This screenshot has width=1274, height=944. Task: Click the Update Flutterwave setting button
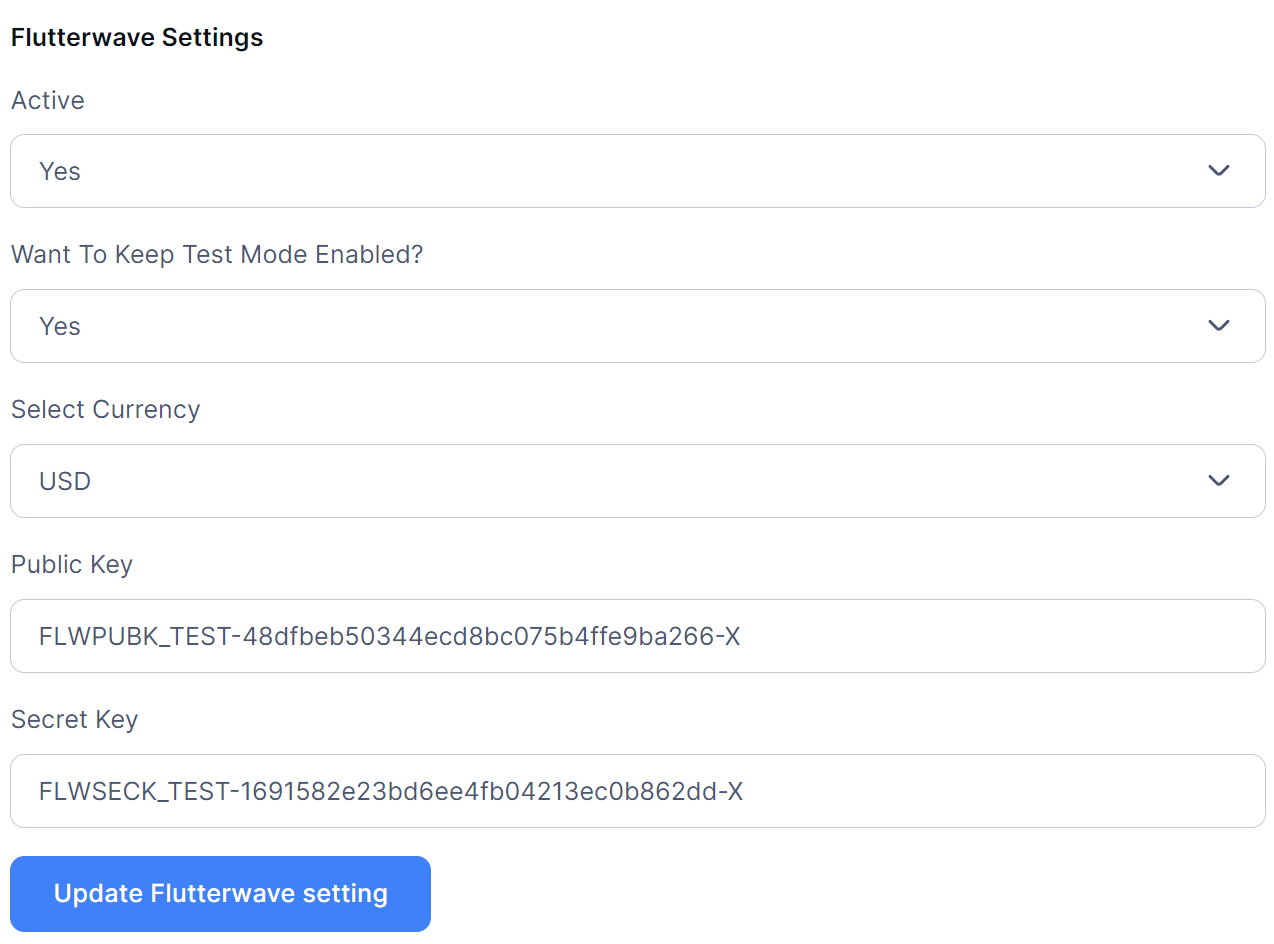coord(220,893)
